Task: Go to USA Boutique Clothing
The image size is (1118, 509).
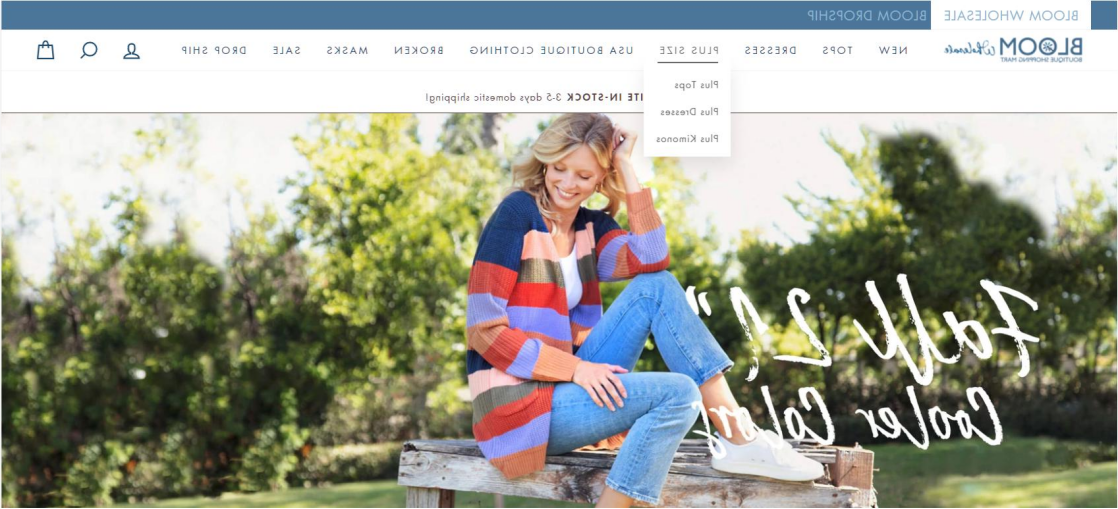Action: tap(551, 51)
